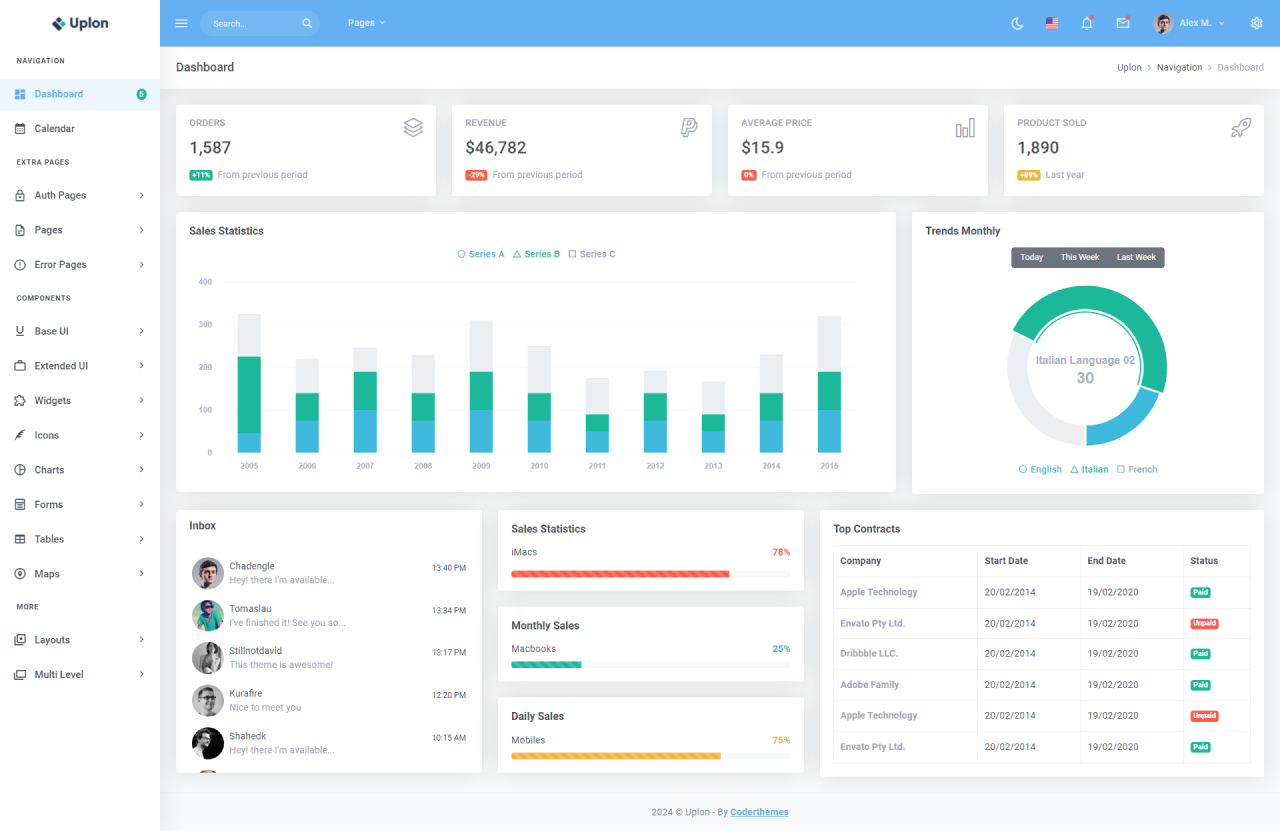Click the Calendar sidebar icon
1280x831 pixels.
20,129
